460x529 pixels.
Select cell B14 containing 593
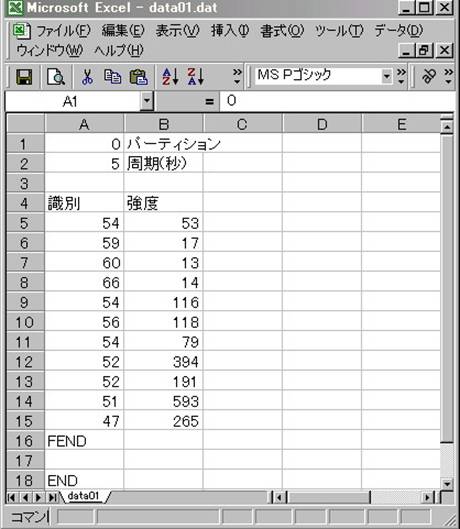[x=163, y=401]
